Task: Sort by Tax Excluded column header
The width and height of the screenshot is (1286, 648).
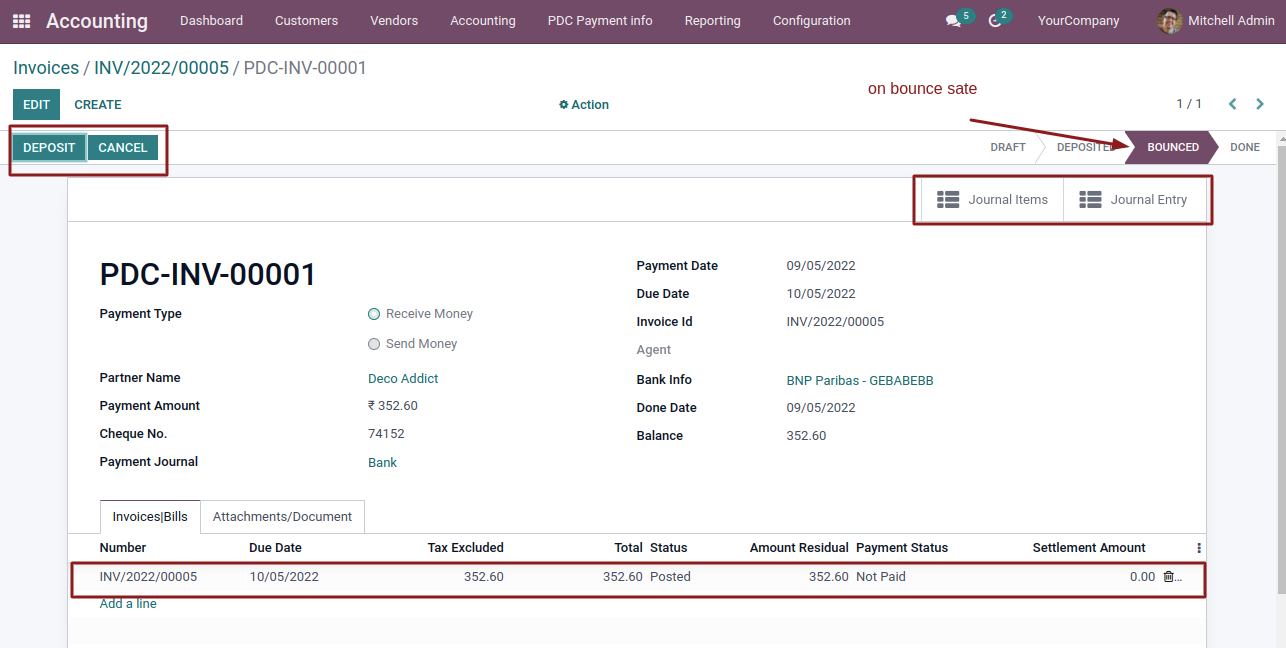Action: (465, 548)
